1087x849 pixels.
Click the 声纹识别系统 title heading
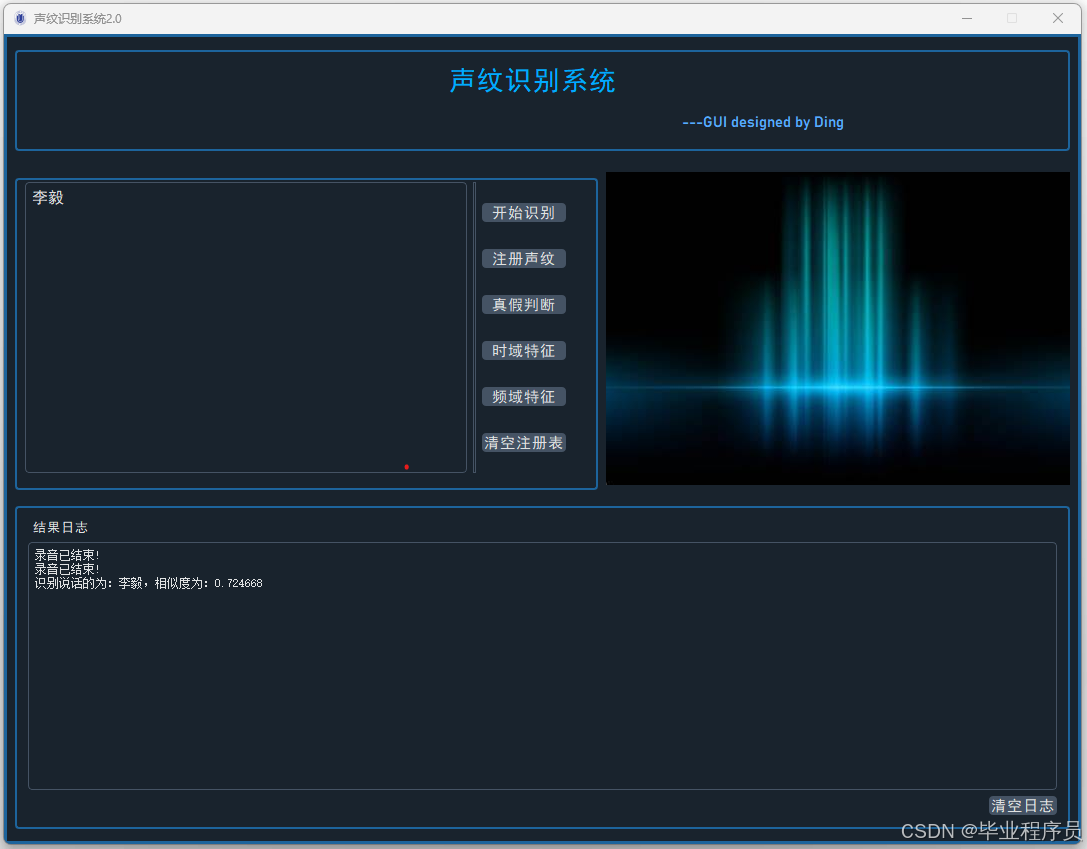coord(532,80)
